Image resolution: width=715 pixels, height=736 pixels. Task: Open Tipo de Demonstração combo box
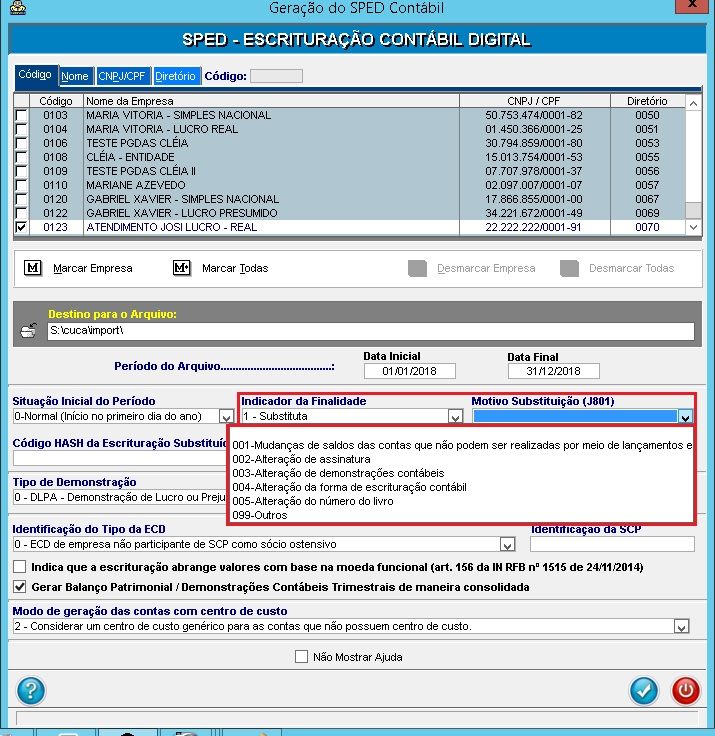(x=120, y=498)
